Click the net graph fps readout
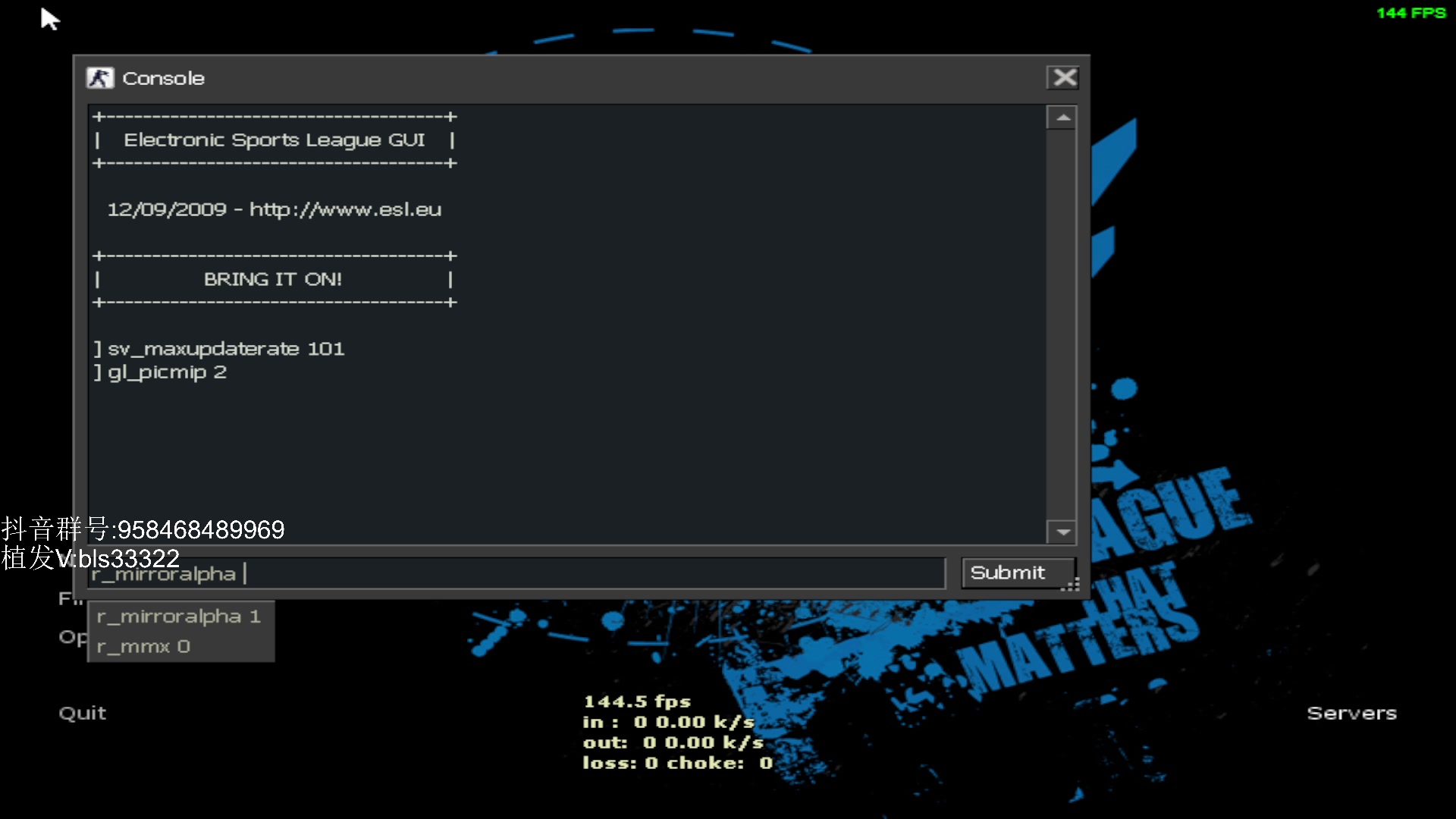The image size is (1456, 819). [x=637, y=701]
